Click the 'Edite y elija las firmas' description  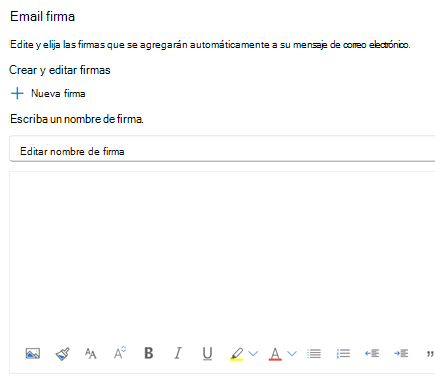(x=210, y=44)
